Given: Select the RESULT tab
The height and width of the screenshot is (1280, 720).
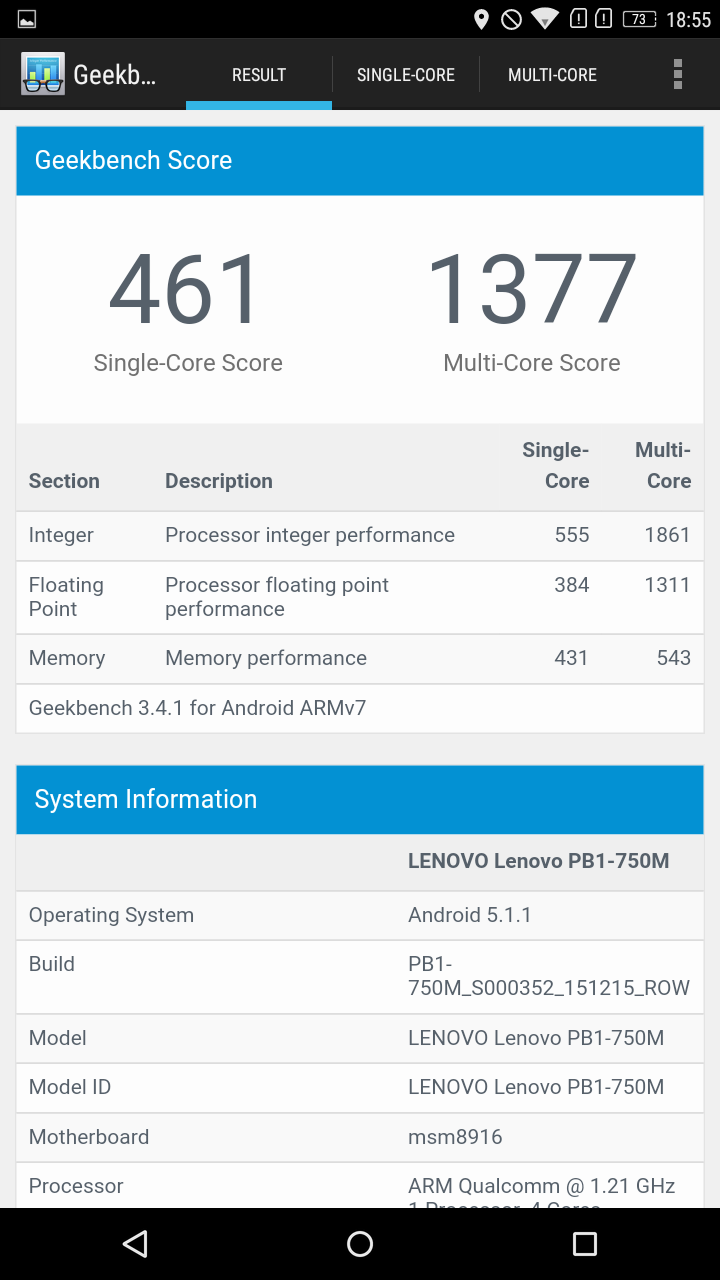Looking at the screenshot, I should click(x=259, y=75).
